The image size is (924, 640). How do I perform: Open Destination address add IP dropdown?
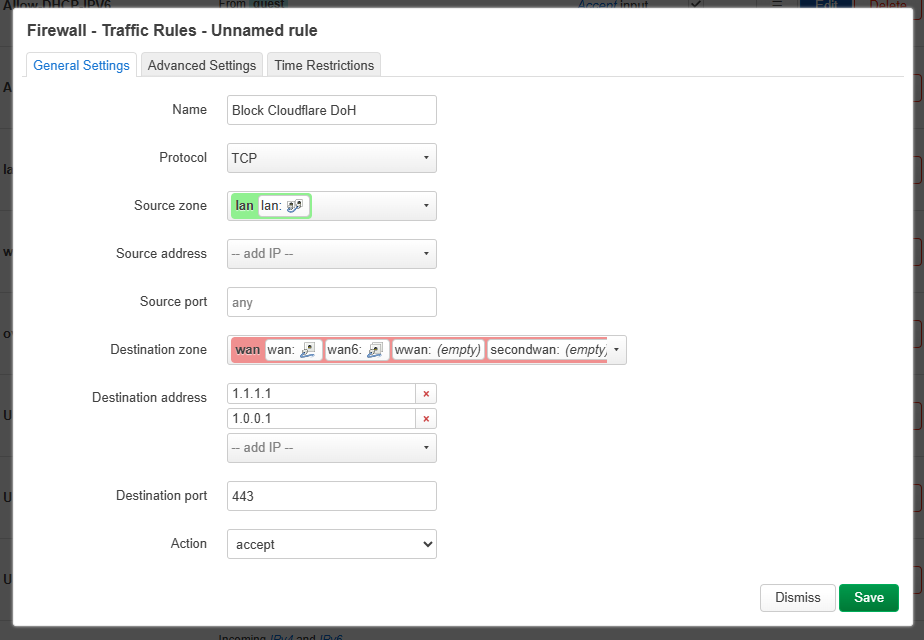[x=331, y=448]
